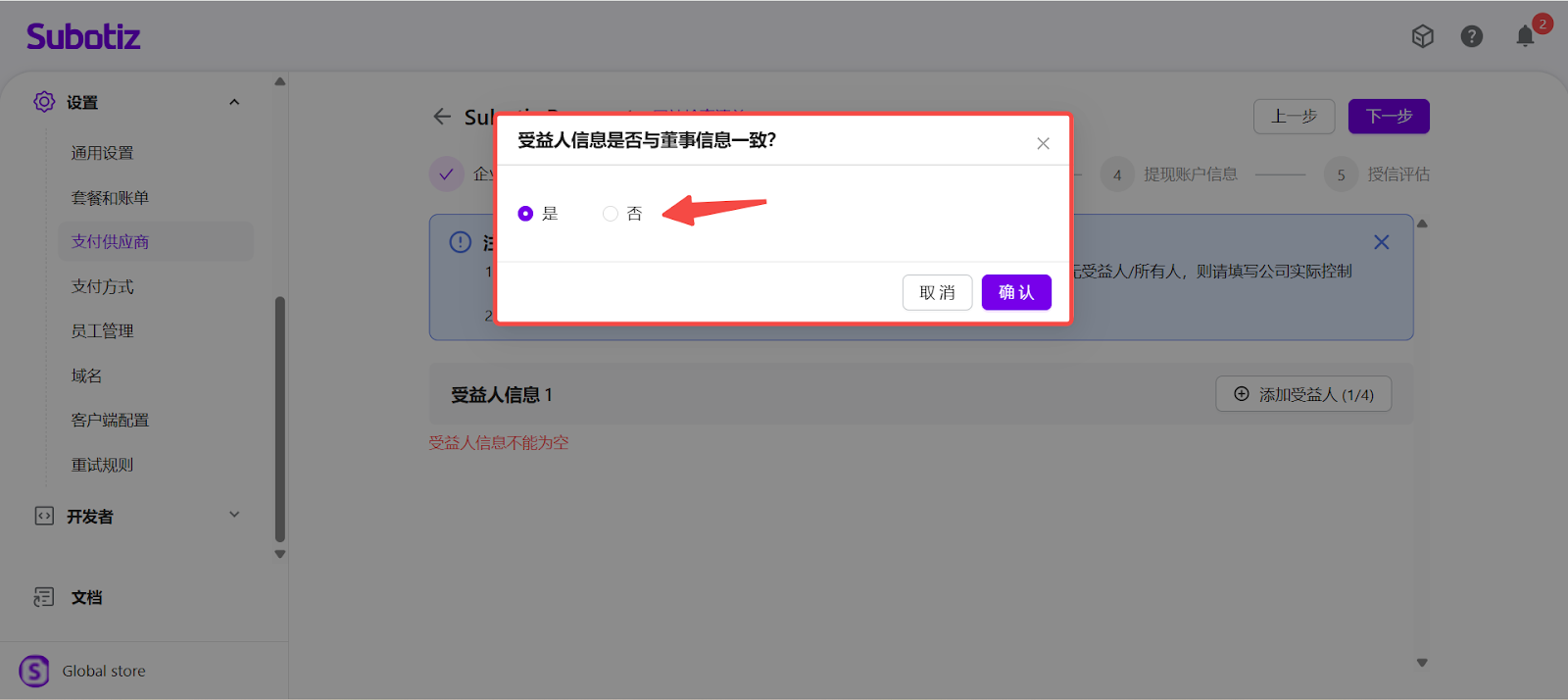Open the help question mark icon
The height and width of the screenshot is (700, 1568).
[x=1471, y=36]
